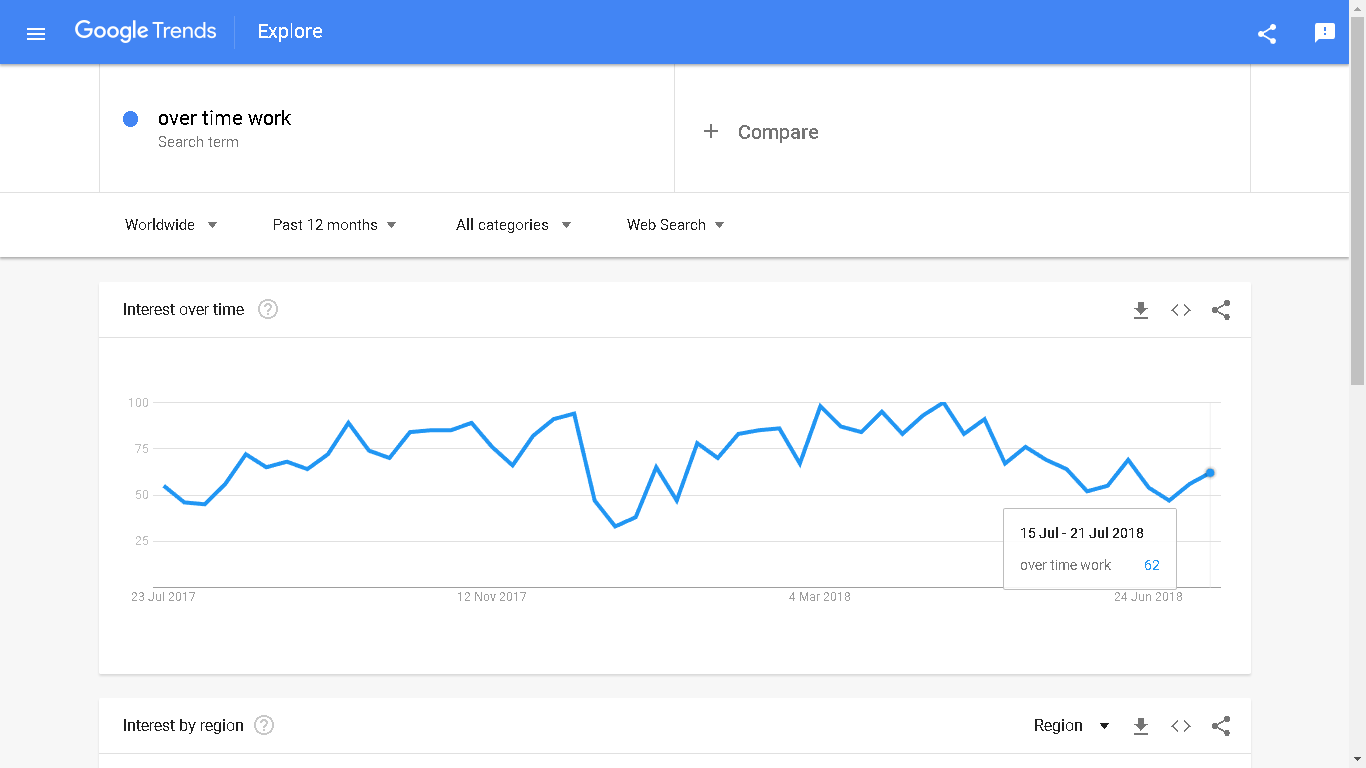This screenshot has width=1366, height=768.
Task: Open the hamburger main menu
Action: click(36, 33)
